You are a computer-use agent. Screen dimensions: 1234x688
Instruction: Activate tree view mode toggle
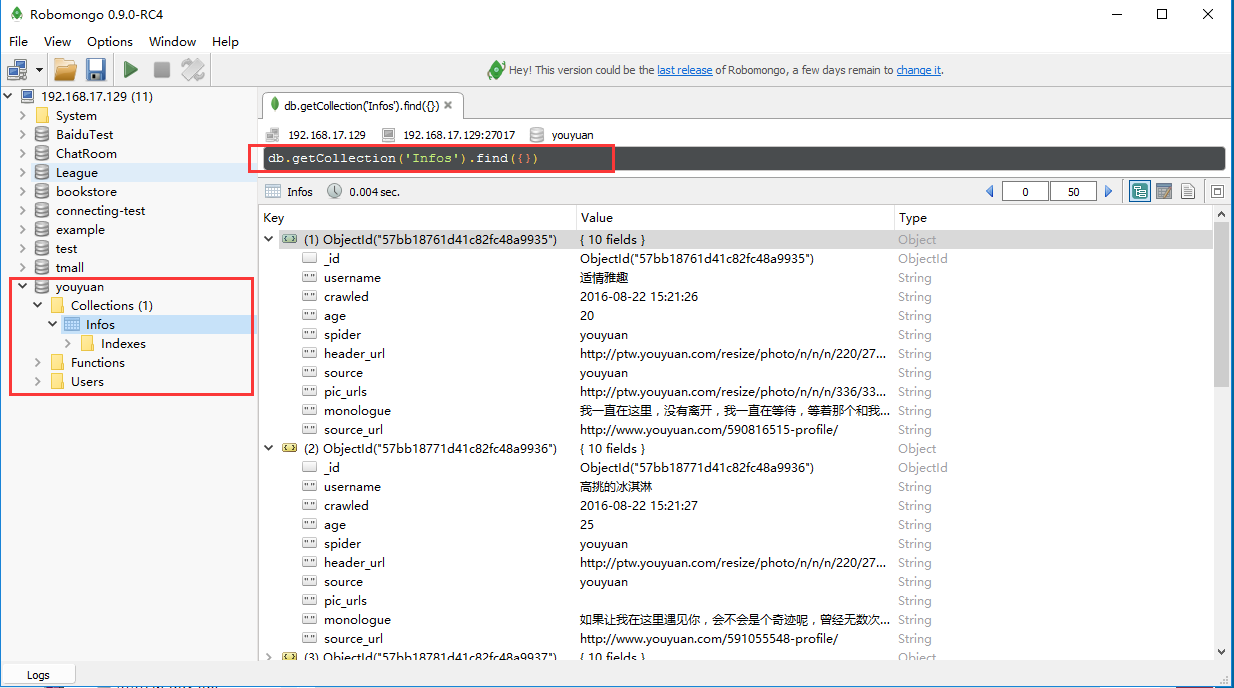click(x=1139, y=192)
